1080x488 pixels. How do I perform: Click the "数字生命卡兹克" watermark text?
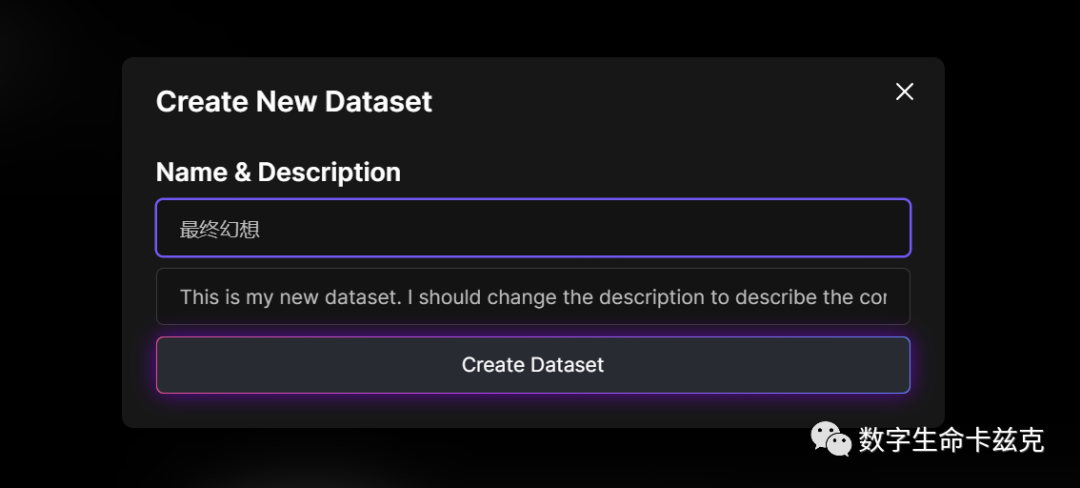[x=951, y=439]
